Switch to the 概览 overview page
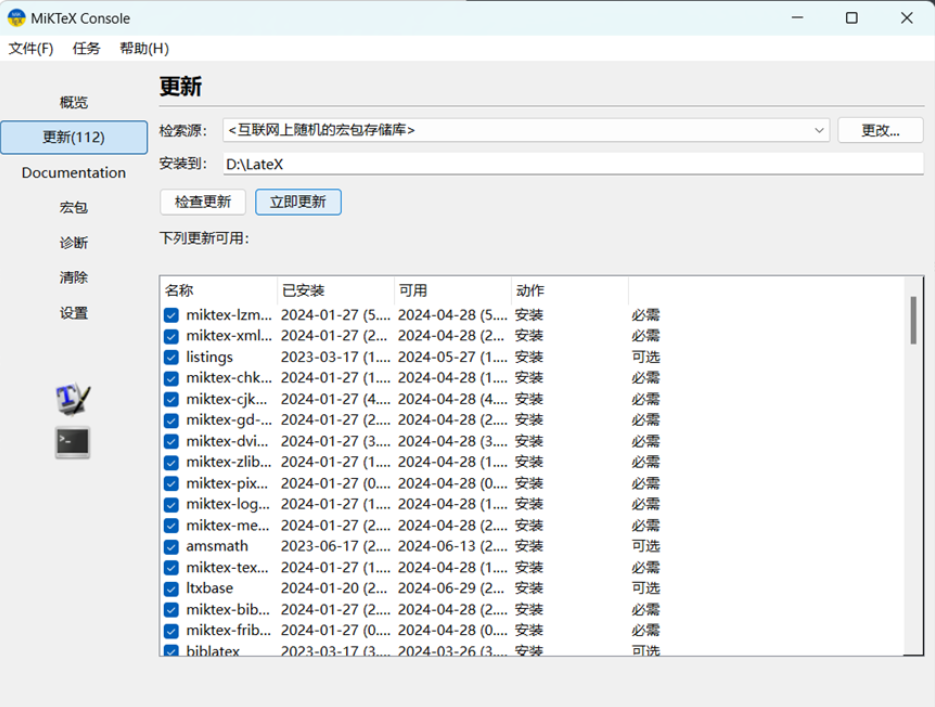The width and height of the screenshot is (935, 707). 74,102
